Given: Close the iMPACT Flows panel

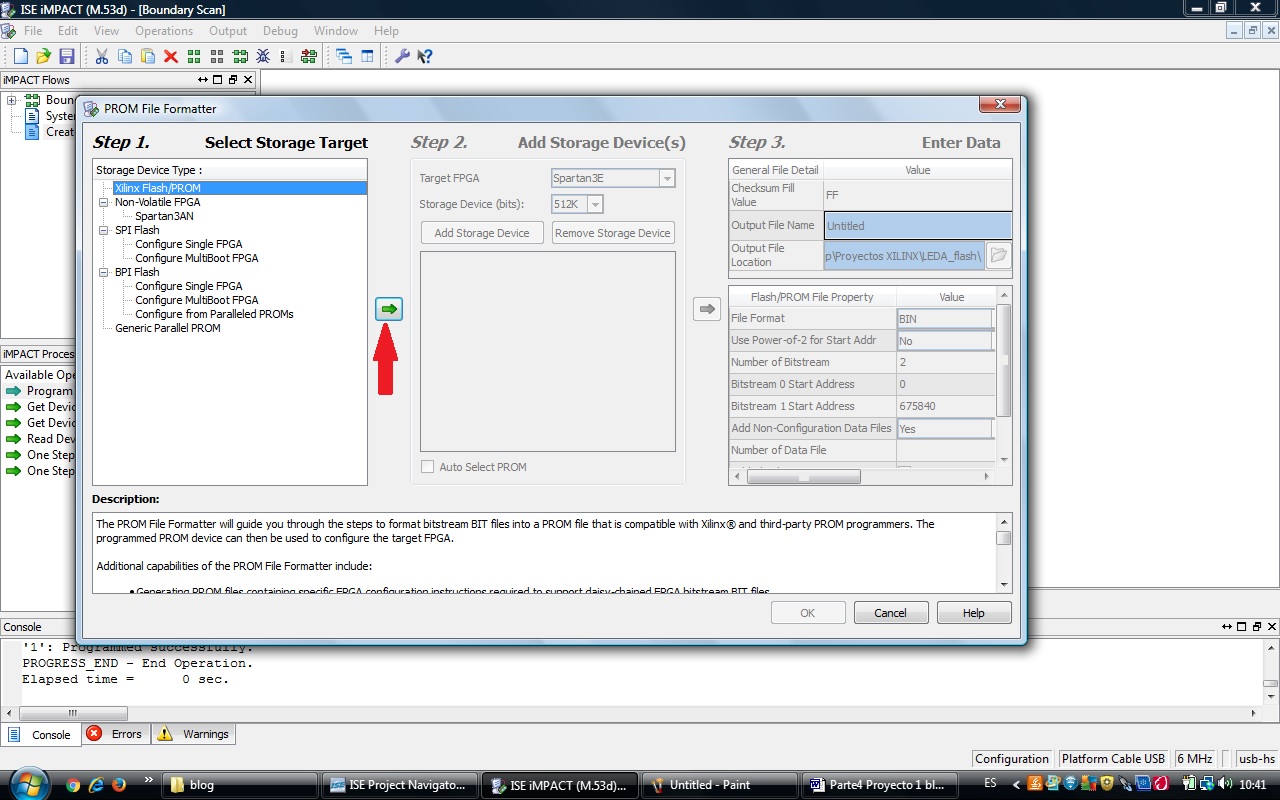Looking at the screenshot, I should click(248, 80).
